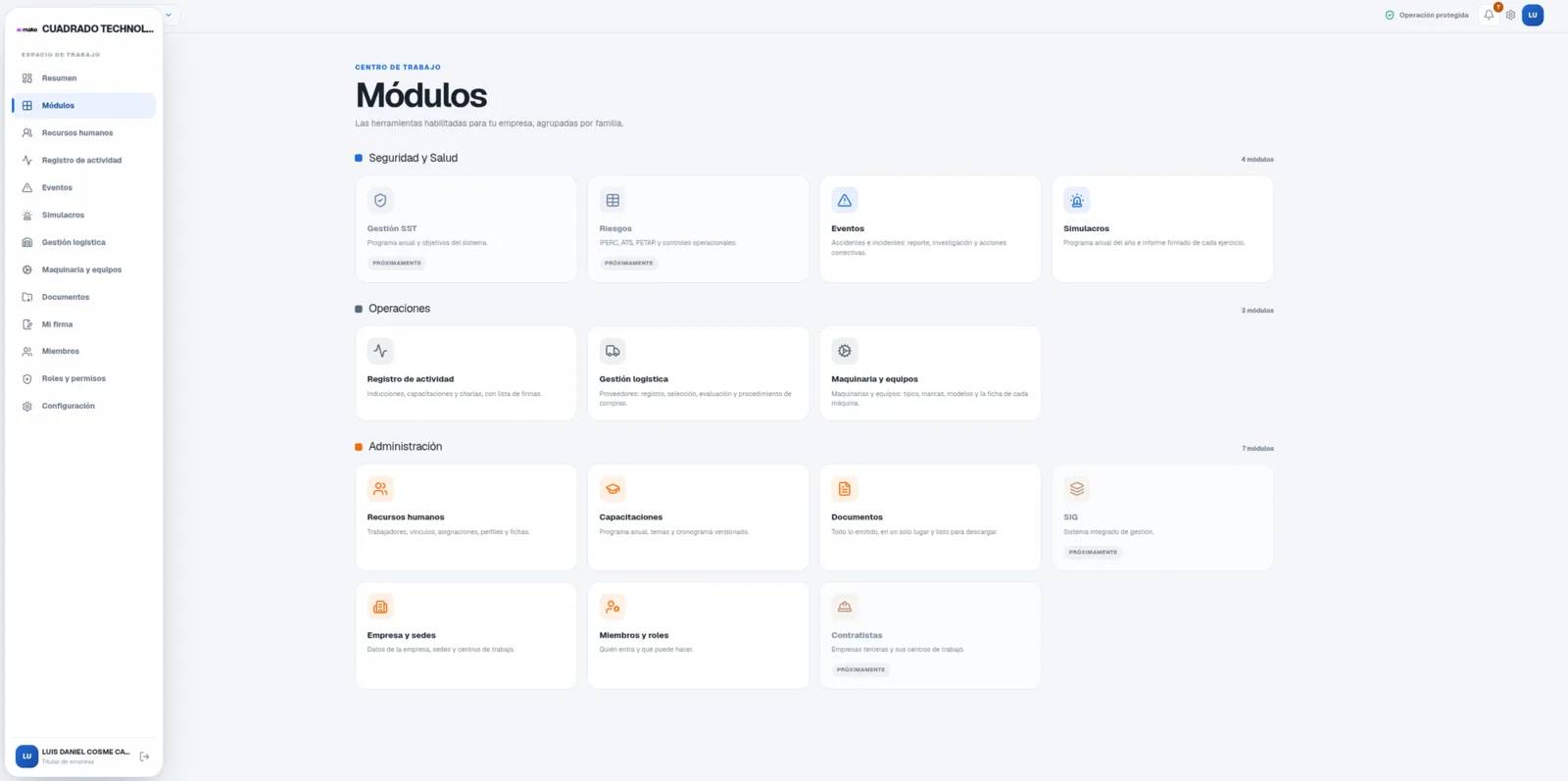Click the Miembros y roles user-gear icon
Screen dimensions: 1568x781
(x=612, y=607)
